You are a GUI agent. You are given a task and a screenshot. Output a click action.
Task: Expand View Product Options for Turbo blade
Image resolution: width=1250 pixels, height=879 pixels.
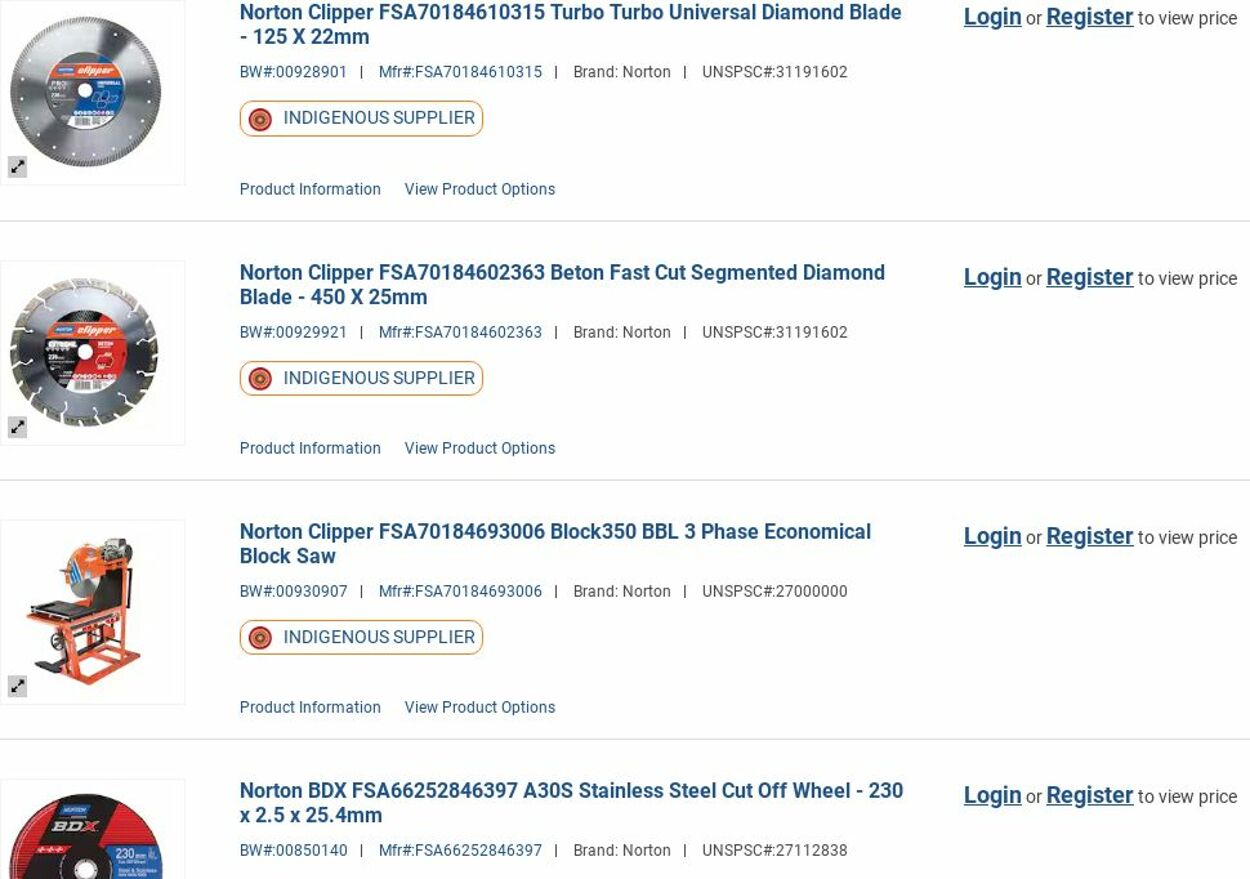pos(479,189)
